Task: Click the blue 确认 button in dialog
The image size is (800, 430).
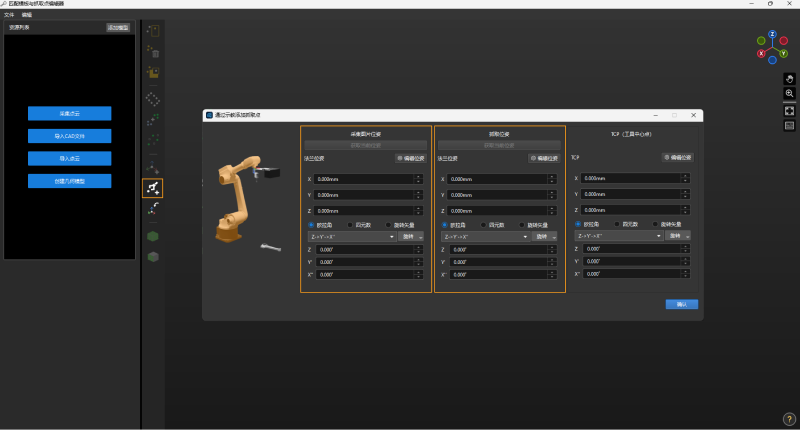Action: [x=682, y=305]
